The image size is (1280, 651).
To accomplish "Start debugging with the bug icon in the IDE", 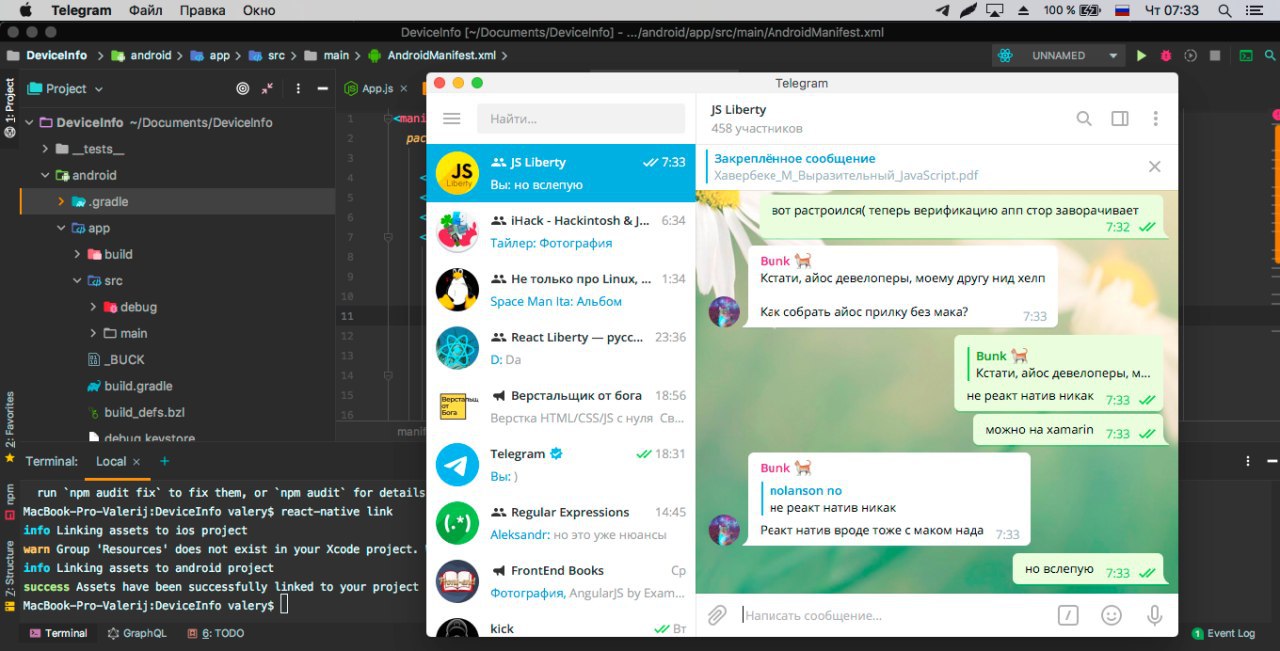I will pyautogui.click(x=1166, y=56).
